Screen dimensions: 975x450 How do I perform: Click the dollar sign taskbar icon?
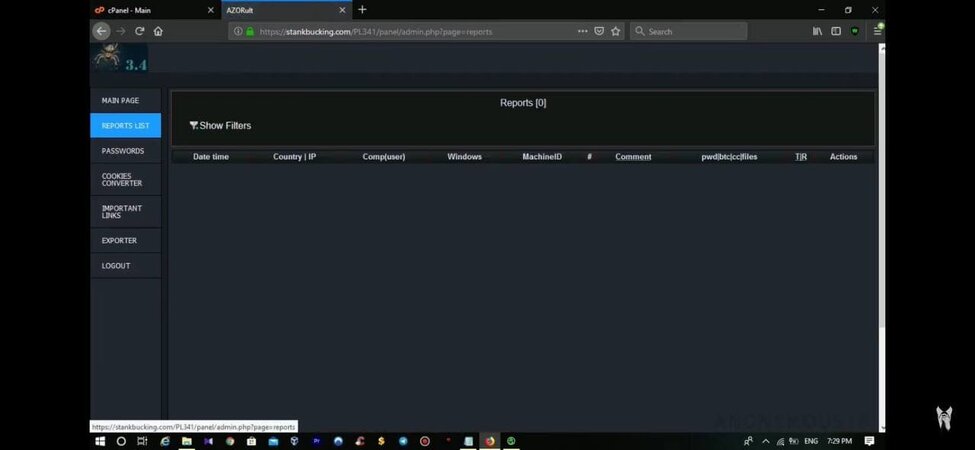coord(381,441)
